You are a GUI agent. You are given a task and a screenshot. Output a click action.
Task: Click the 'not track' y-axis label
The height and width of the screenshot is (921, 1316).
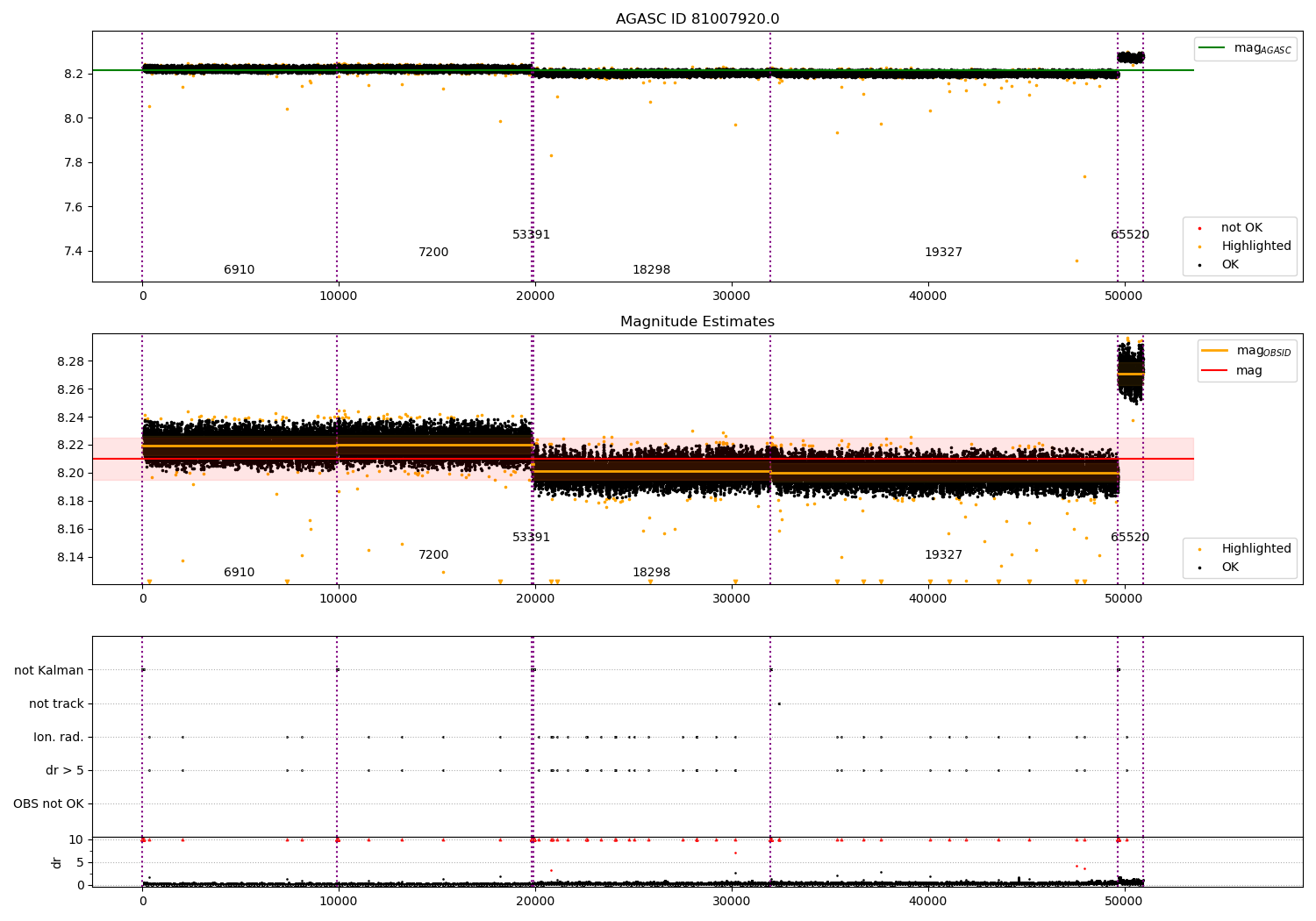(x=56, y=703)
